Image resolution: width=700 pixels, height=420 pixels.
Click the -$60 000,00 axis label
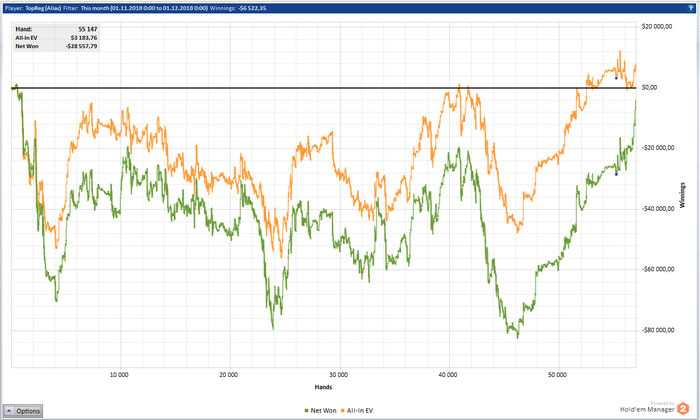click(658, 269)
